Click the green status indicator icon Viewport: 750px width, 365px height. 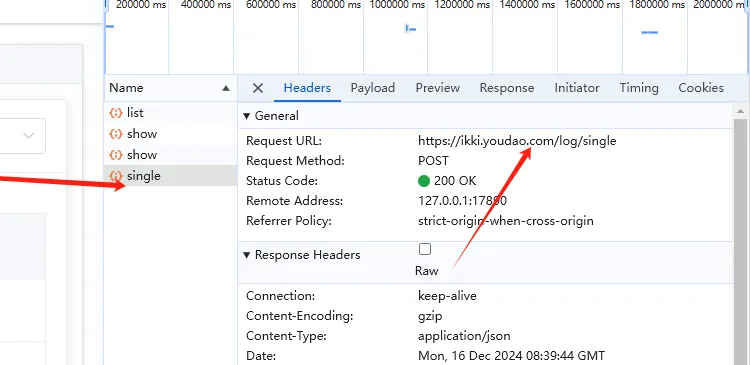[x=424, y=181]
